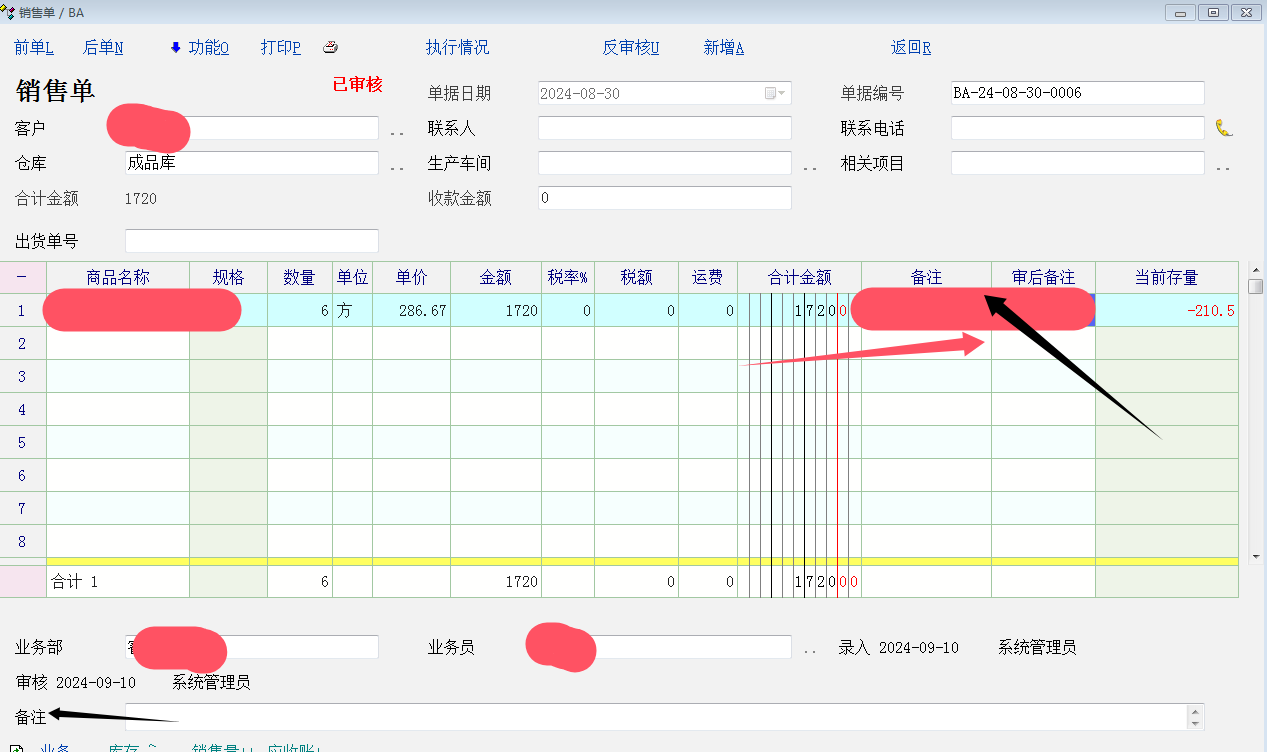The width and height of the screenshot is (1267, 752).
Task: Open the 生产车间 lookup ellipsis button
Action: pos(809,166)
